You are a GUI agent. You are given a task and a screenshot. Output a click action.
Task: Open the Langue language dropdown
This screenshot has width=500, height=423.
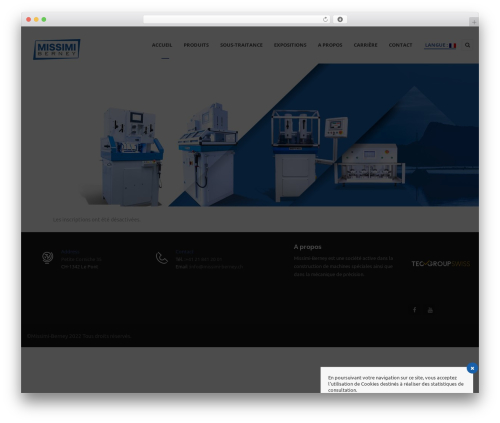440,45
